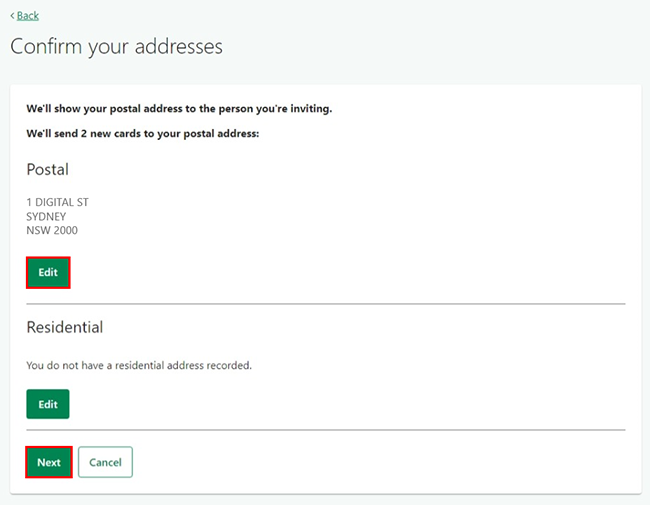Cancel the address confirmation
The height and width of the screenshot is (505, 650).
click(105, 462)
